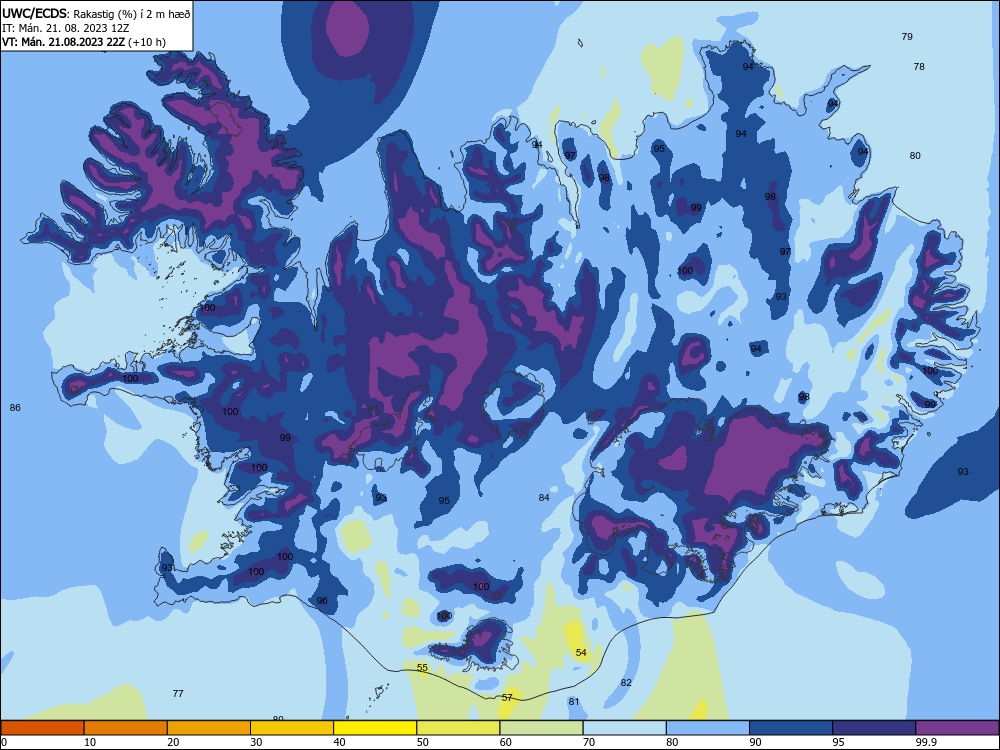The height and width of the screenshot is (750, 1000).
Task: Pick the humidity value 84 in central Iceland
Action: [544, 497]
